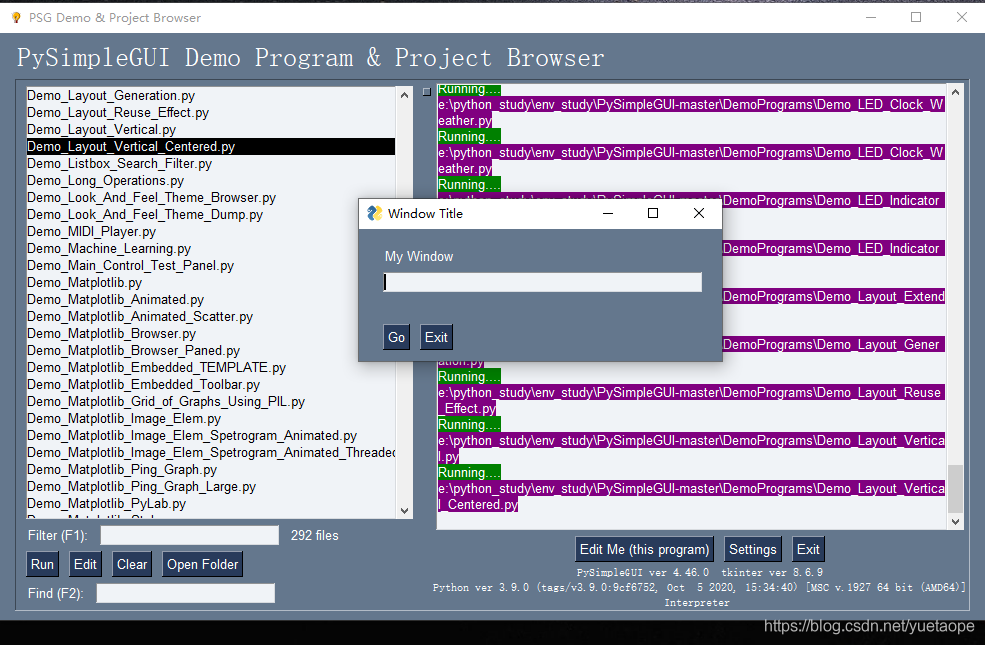Select Demo_Matplotlib_Image_Elem_Spetrogram_Animated_Threaded entry
985x645 pixels.
tap(210, 452)
